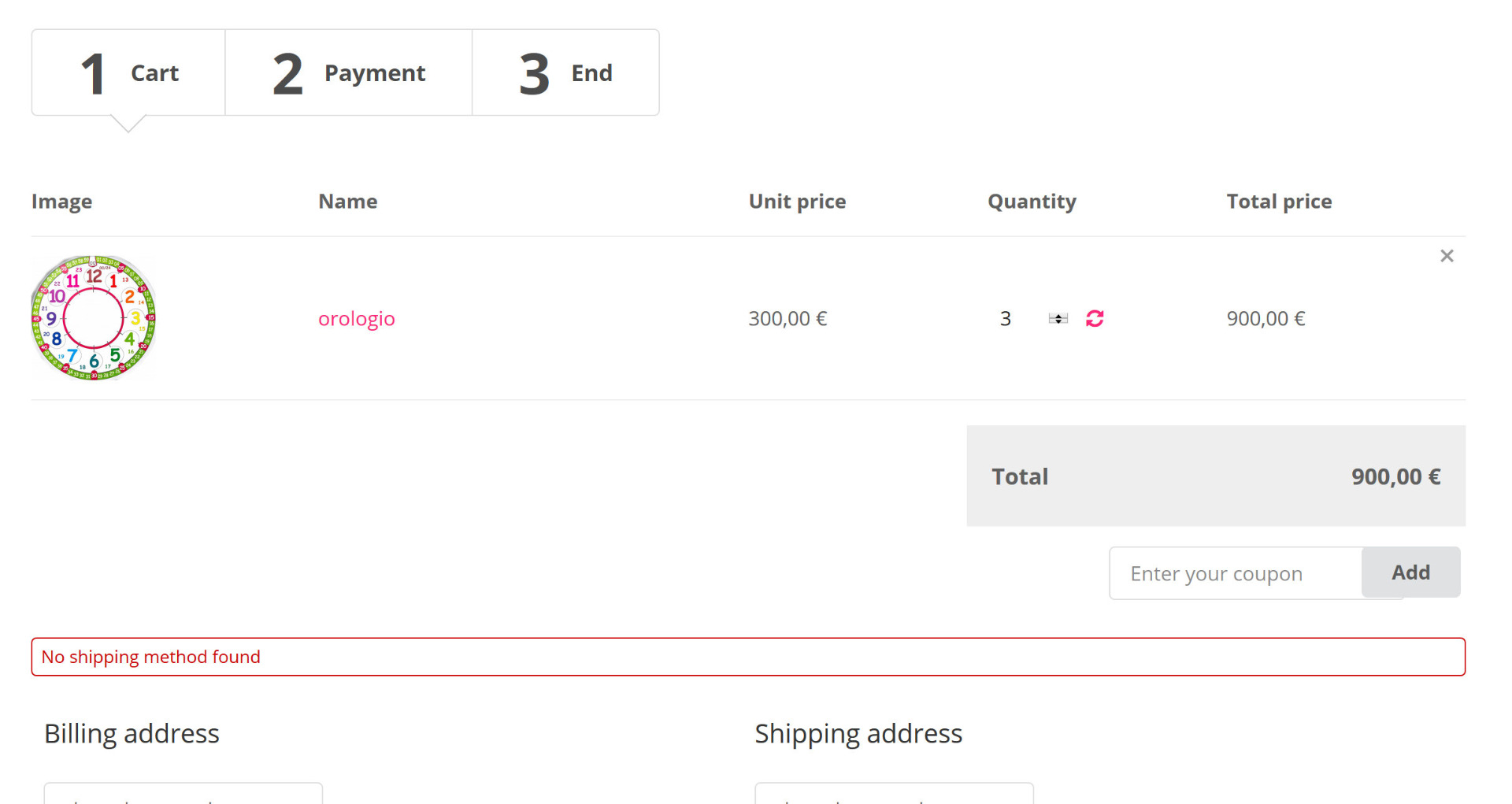This screenshot has width=1512, height=804.
Task: Click the pink refresh quantity icon
Action: coord(1095,318)
